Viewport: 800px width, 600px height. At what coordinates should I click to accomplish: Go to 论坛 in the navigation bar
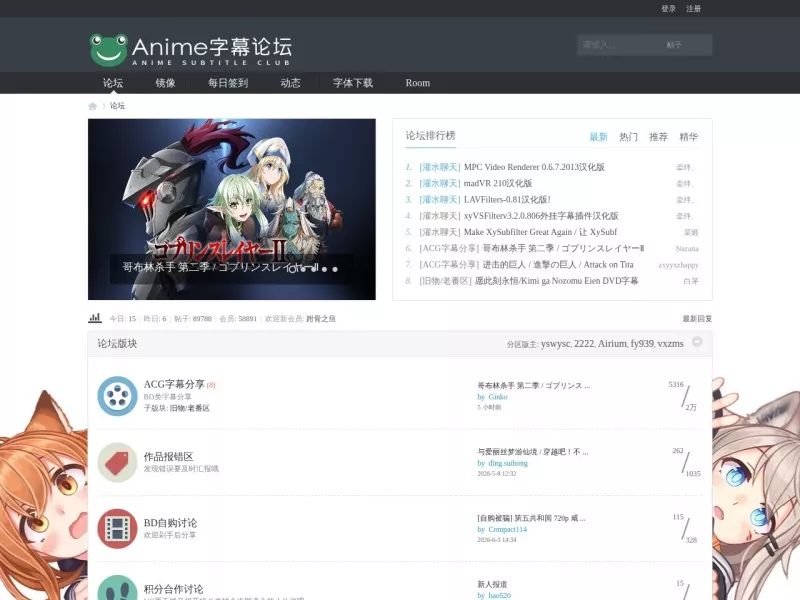click(x=113, y=83)
